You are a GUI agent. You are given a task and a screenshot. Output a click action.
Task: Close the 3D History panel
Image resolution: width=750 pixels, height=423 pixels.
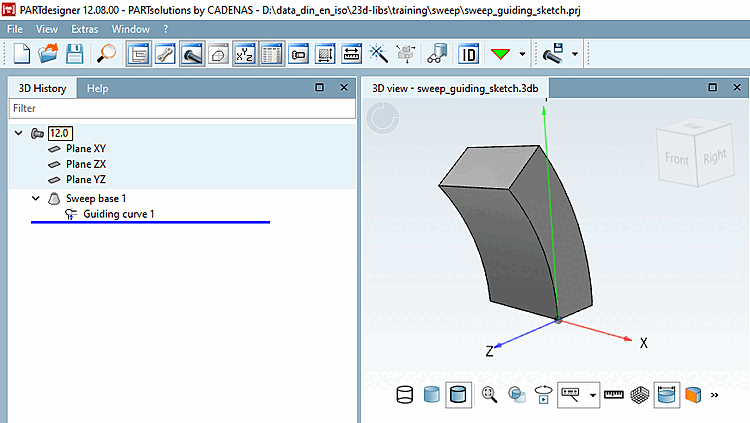coord(344,87)
